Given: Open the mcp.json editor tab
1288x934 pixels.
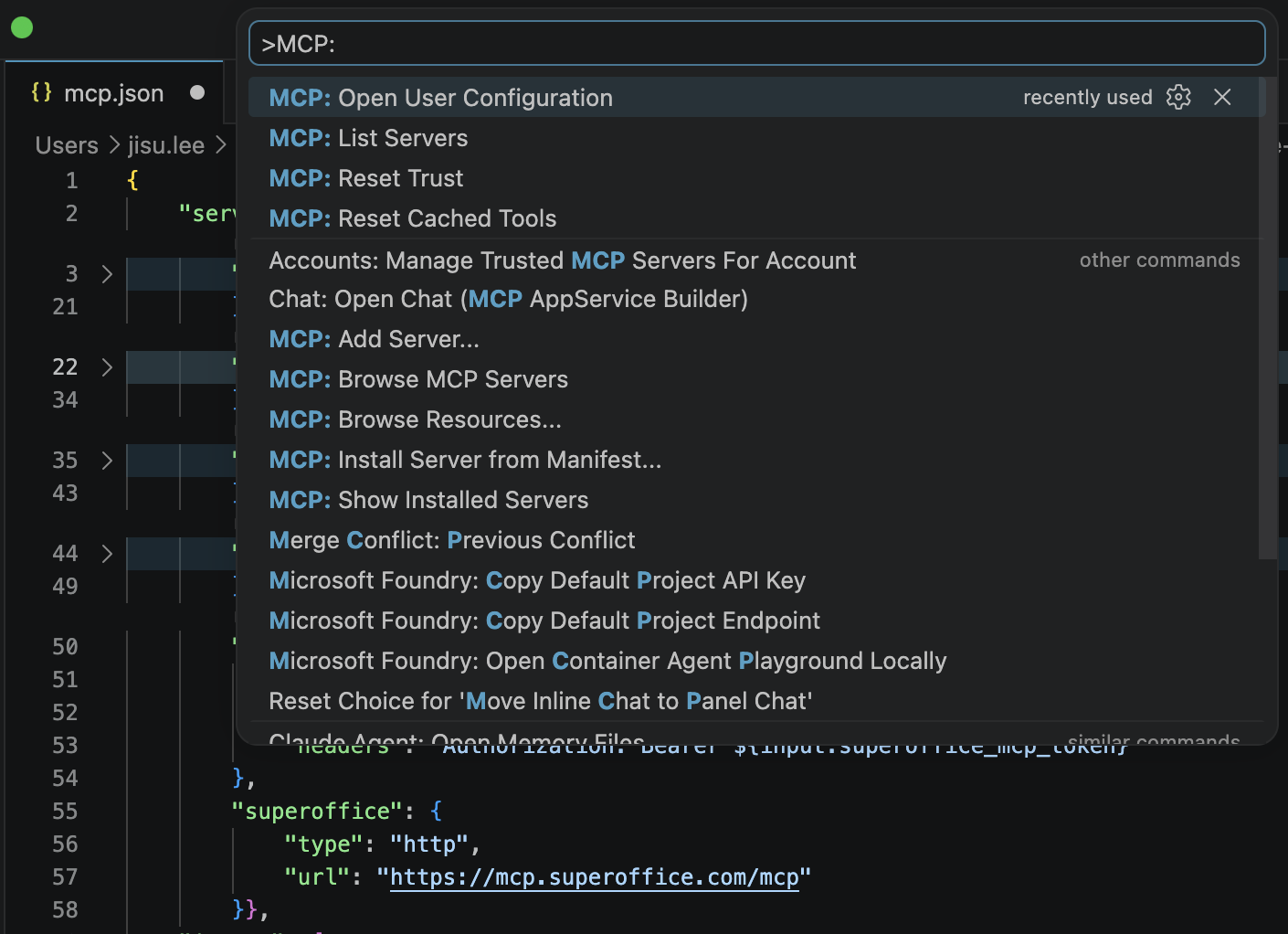Looking at the screenshot, I should [x=114, y=92].
